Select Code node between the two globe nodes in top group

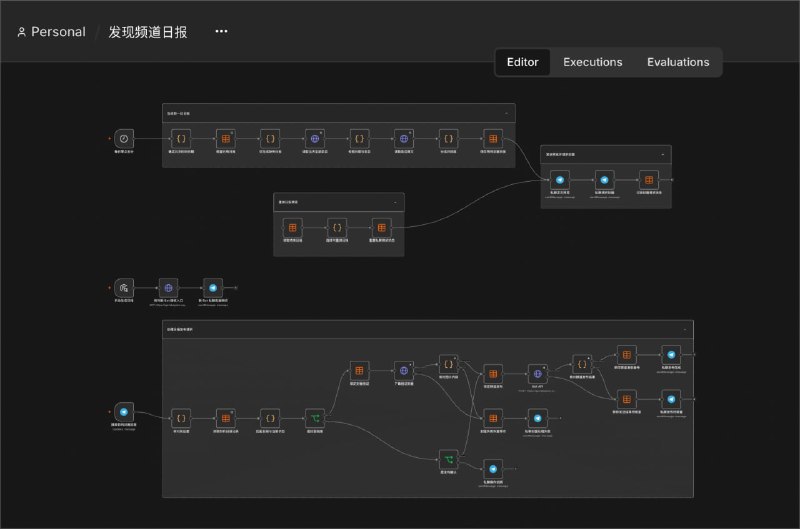click(x=359, y=139)
